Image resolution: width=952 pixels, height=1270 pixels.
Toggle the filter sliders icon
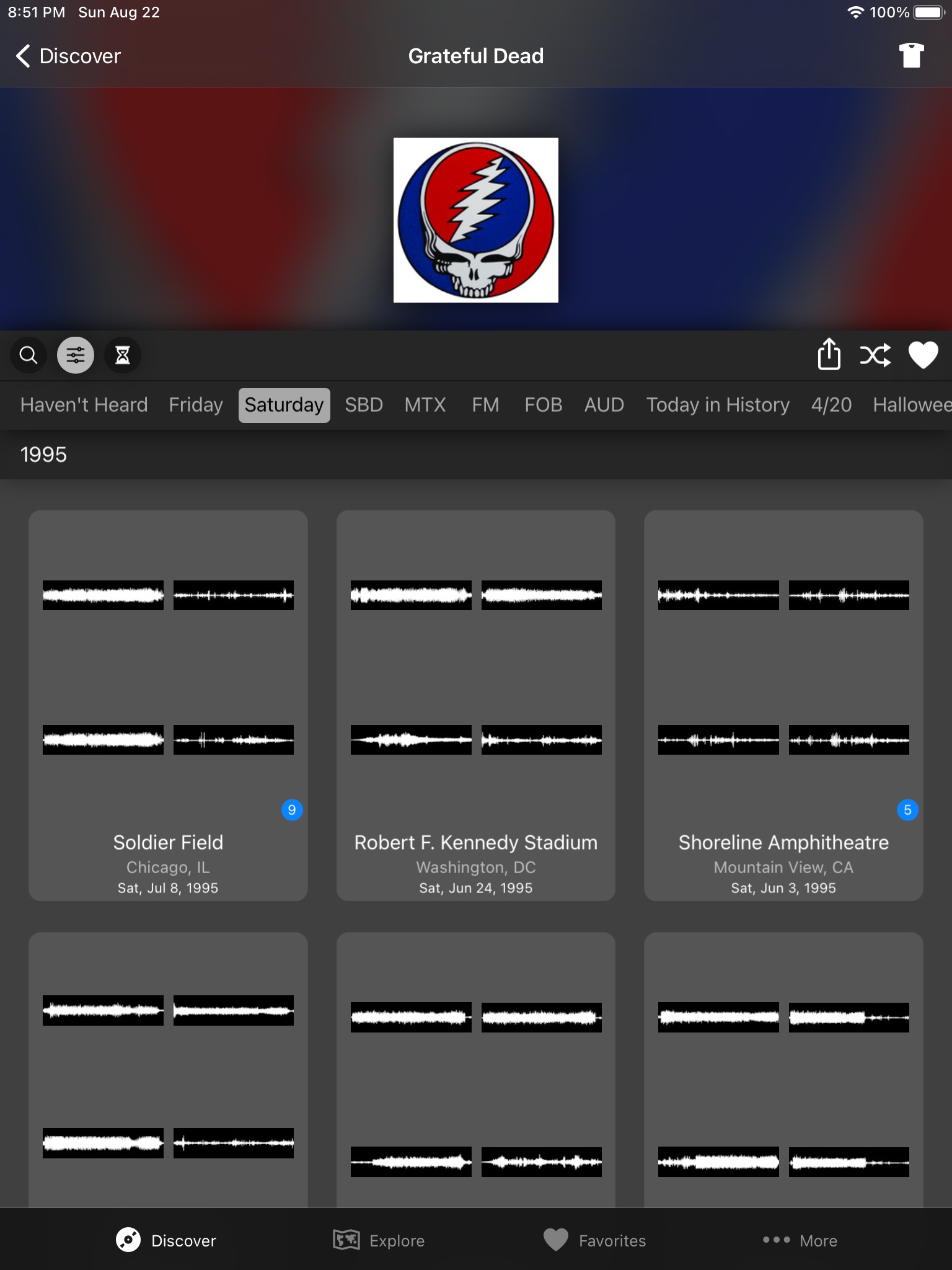point(76,355)
